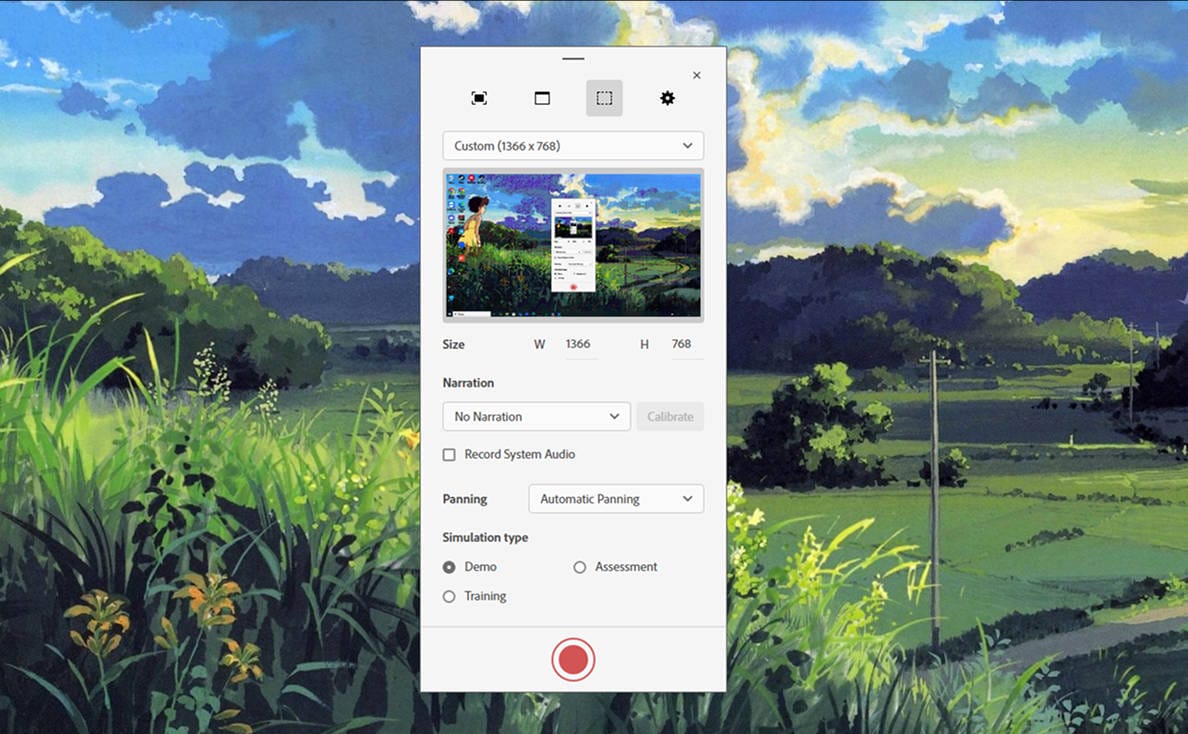
Task: Expand the No Narration dropdown
Action: (536, 417)
